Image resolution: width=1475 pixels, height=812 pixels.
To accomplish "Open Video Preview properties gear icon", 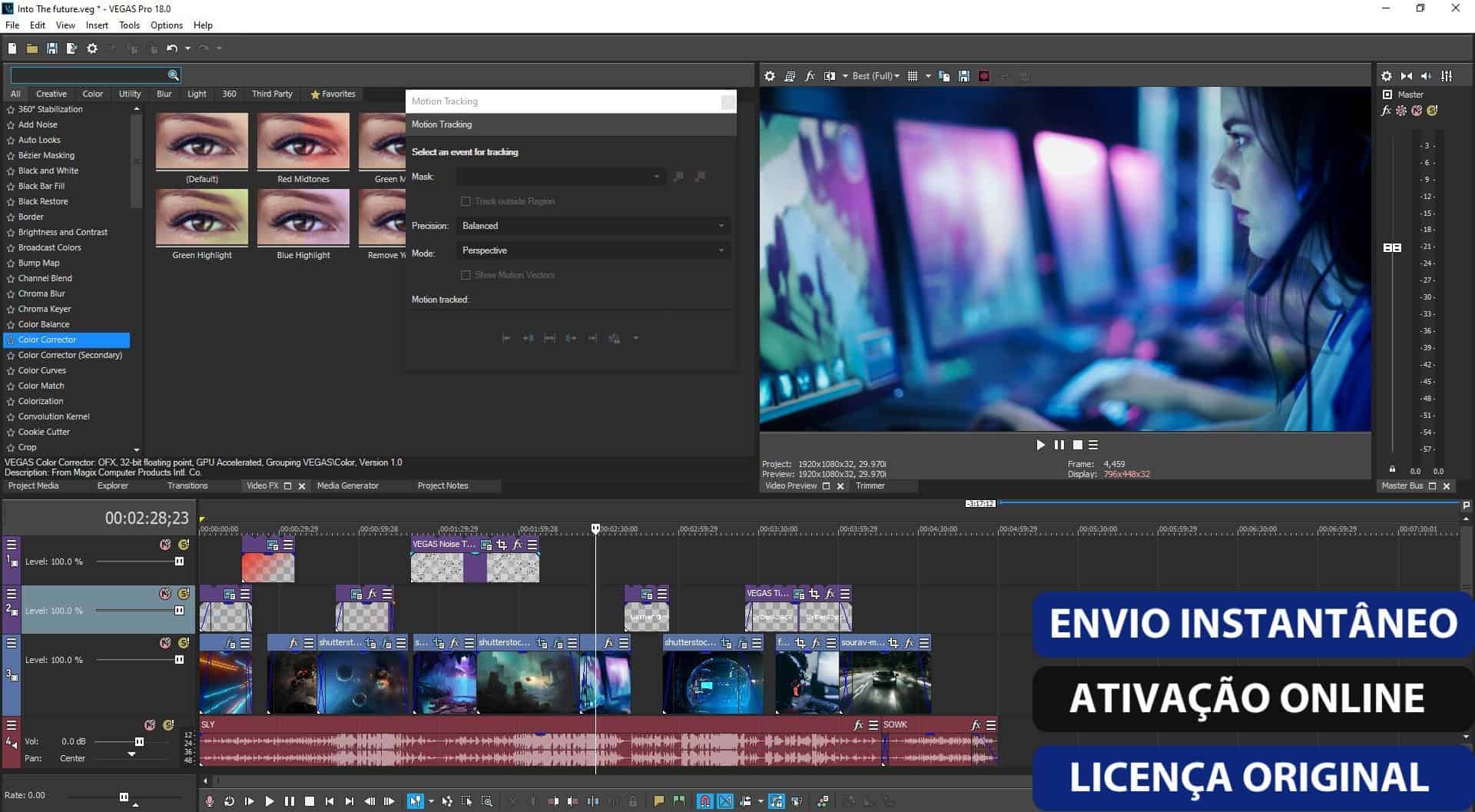I will pos(770,76).
